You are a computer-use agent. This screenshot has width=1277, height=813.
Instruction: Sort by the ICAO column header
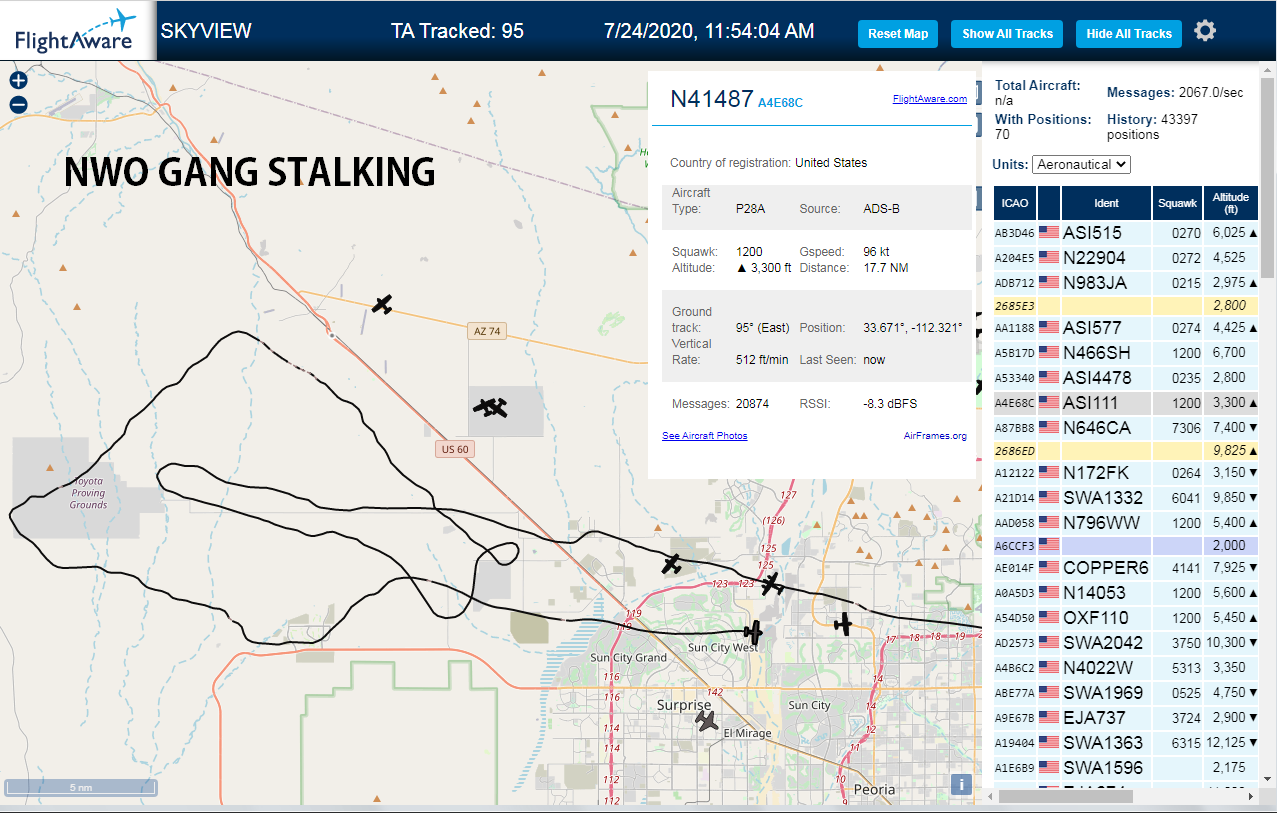(x=1015, y=203)
